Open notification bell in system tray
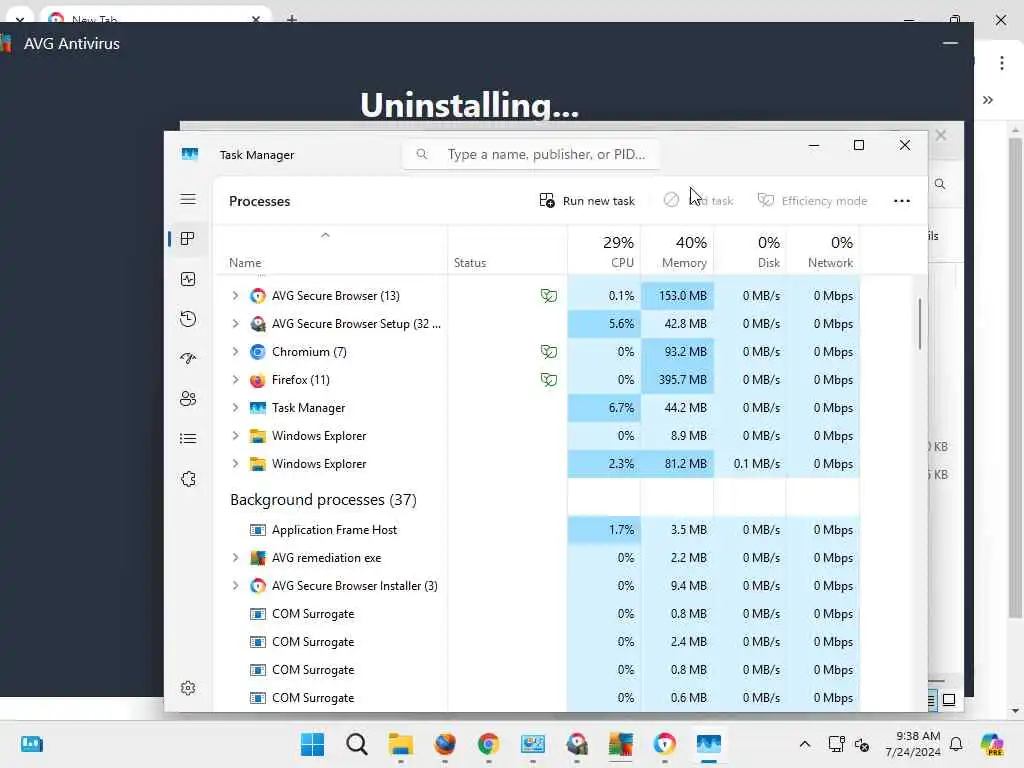The image size is (1024, 768). tap(956, 744)
